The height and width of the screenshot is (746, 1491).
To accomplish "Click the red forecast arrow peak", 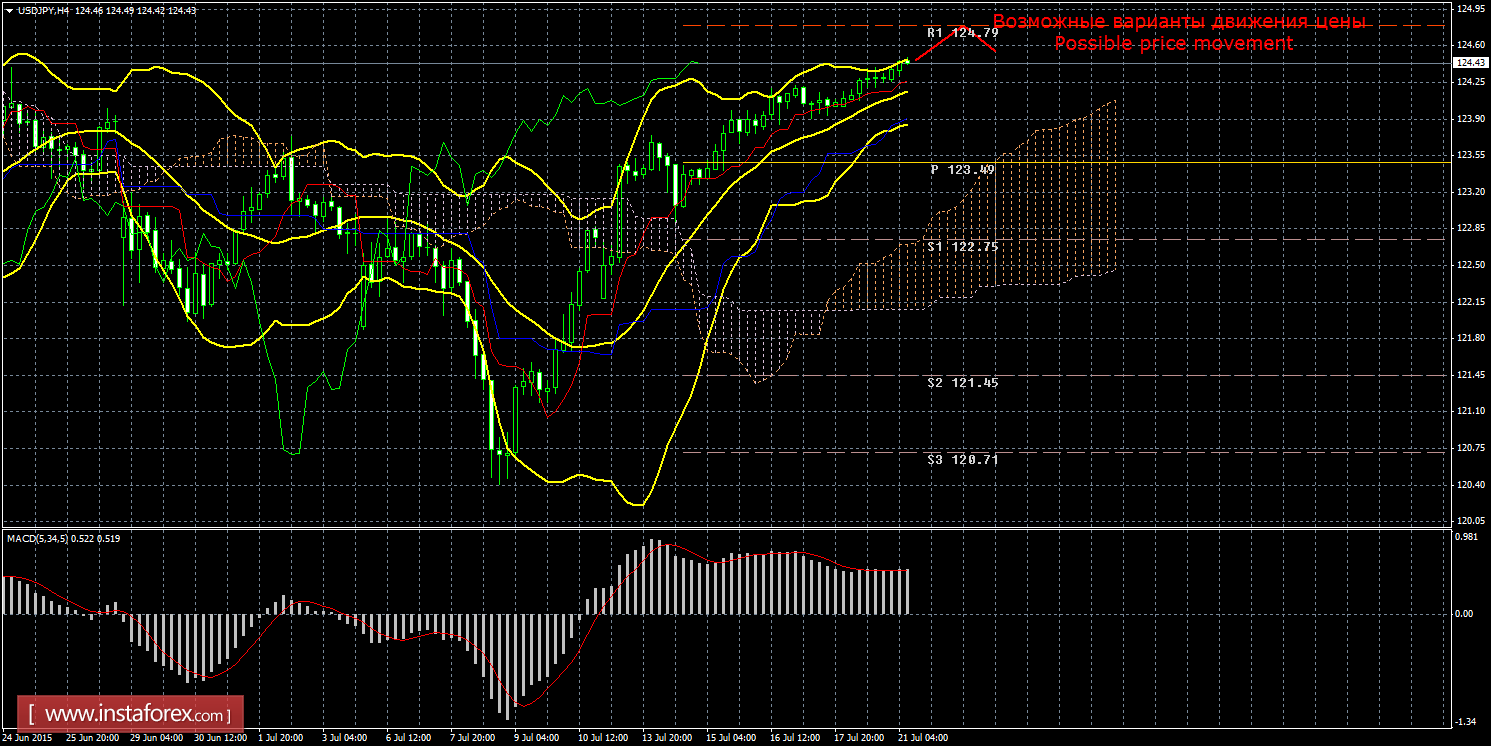I will click(962, 26).
